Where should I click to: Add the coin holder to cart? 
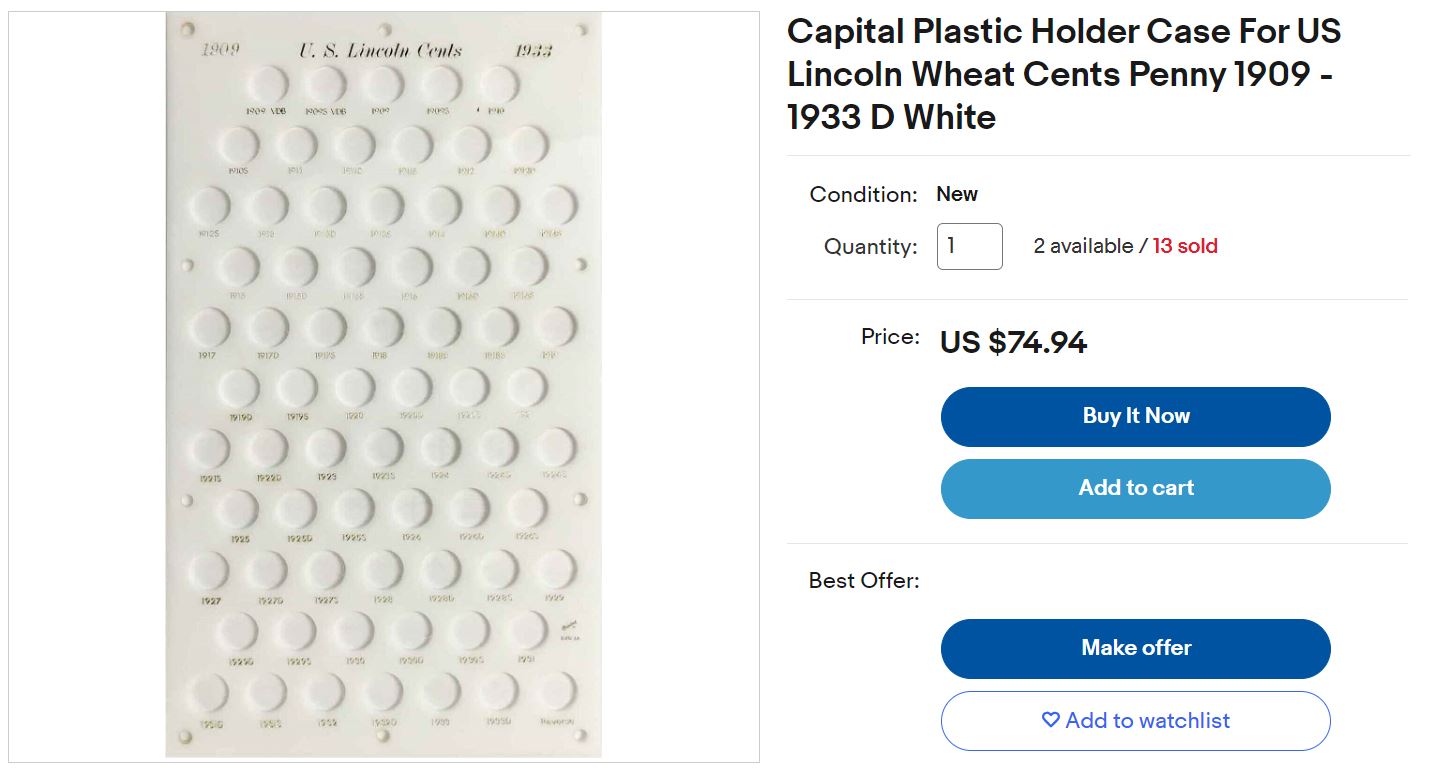(1135, 488)
